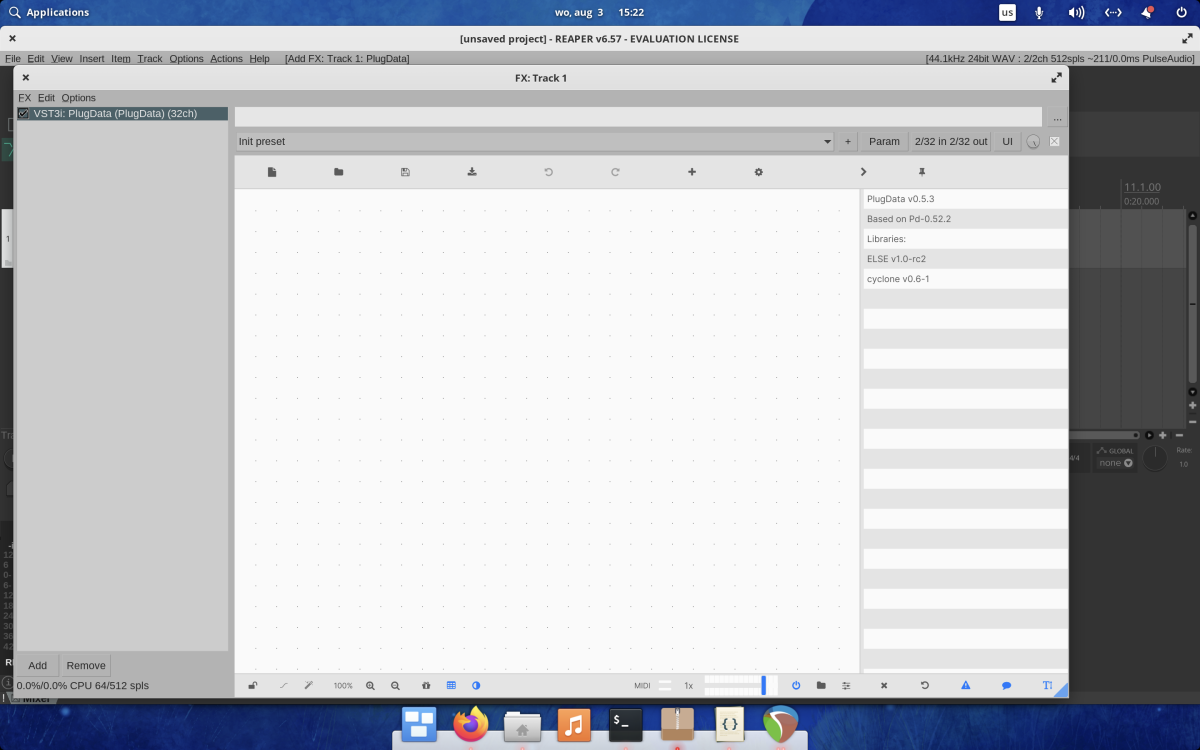Save the patch using the floppy icon
1200x750 pixels.
pyautogui.click(x=405, y=172)
